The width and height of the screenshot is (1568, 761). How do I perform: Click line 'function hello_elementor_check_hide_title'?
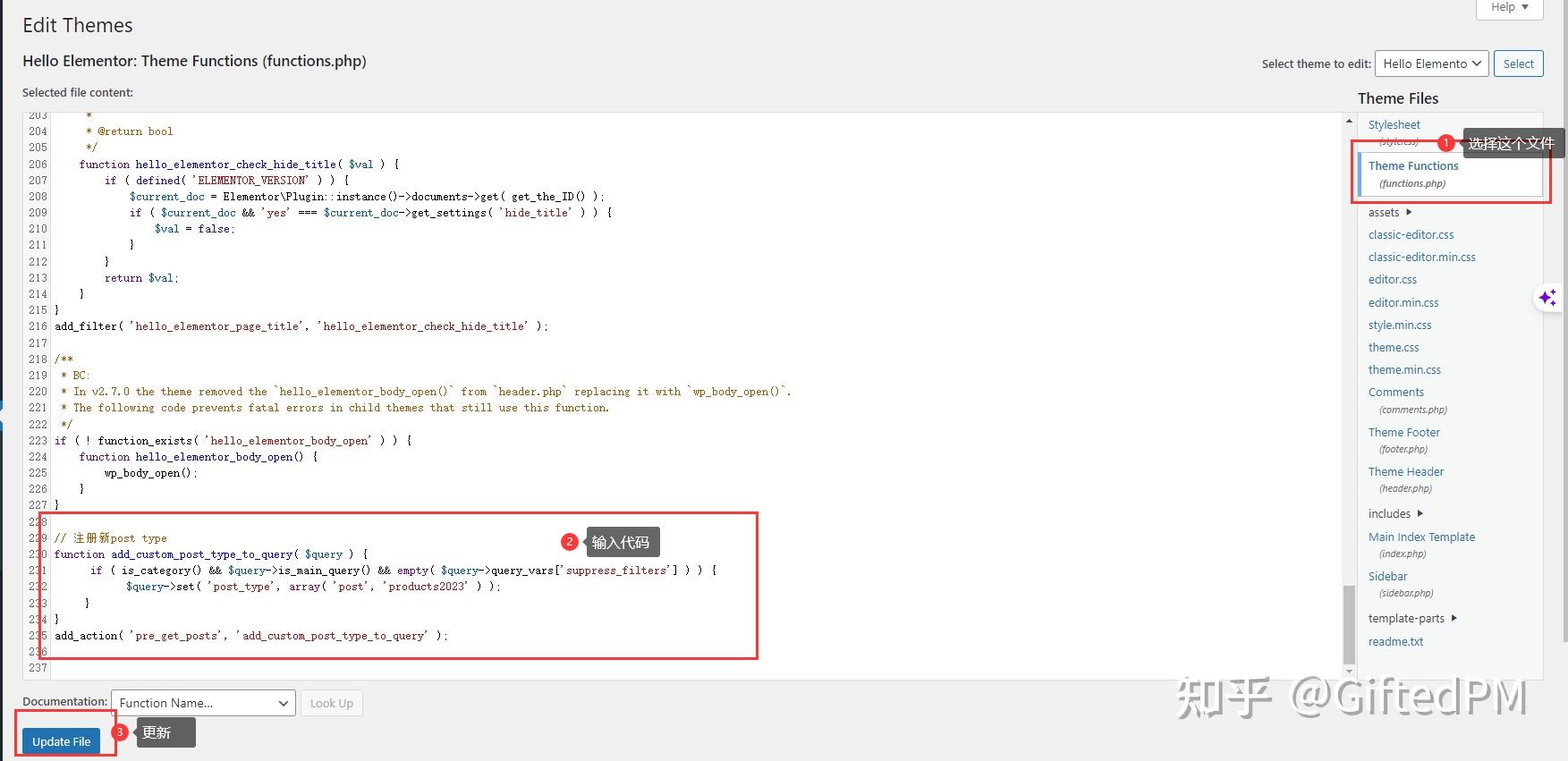click(239, 165)
